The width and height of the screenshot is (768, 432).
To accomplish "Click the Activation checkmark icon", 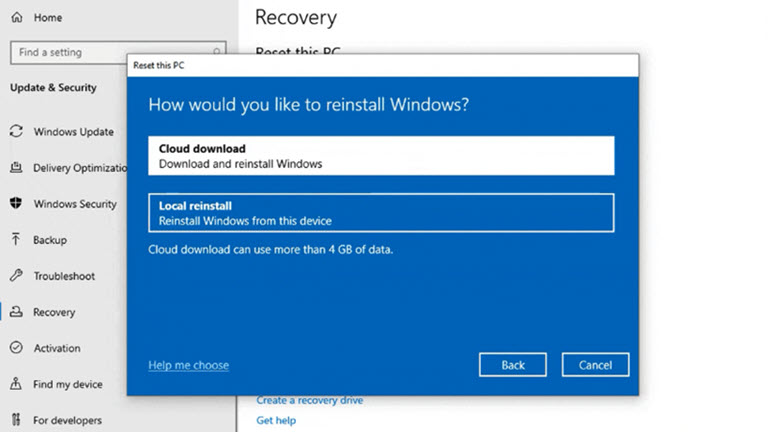I will 16,348.
